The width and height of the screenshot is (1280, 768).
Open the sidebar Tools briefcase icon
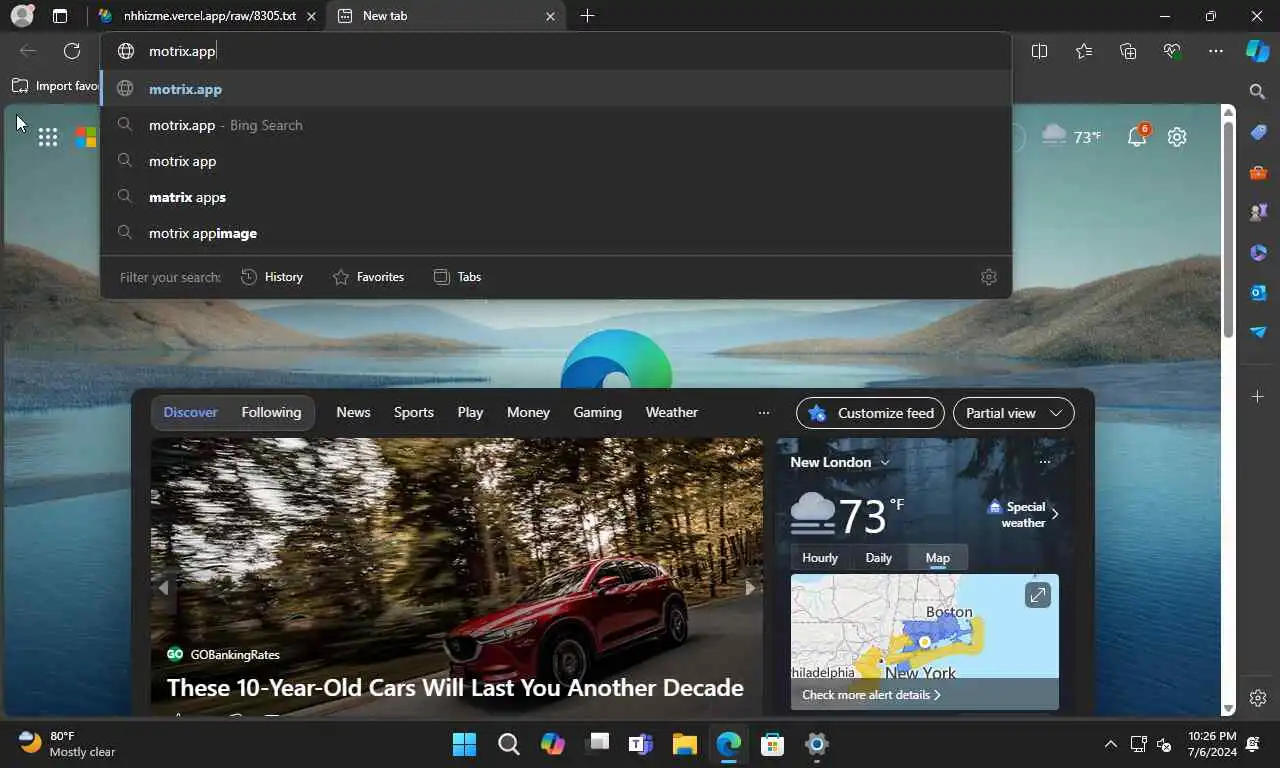1258,172
